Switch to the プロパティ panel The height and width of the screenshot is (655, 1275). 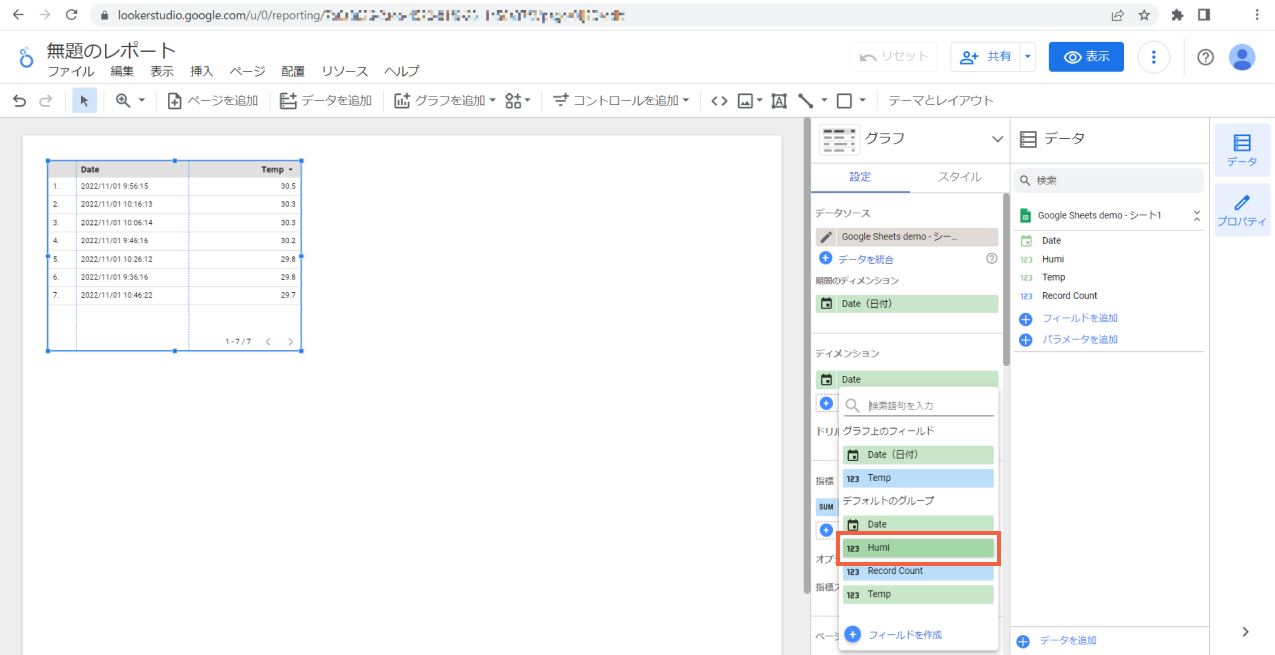[1243, 210]
